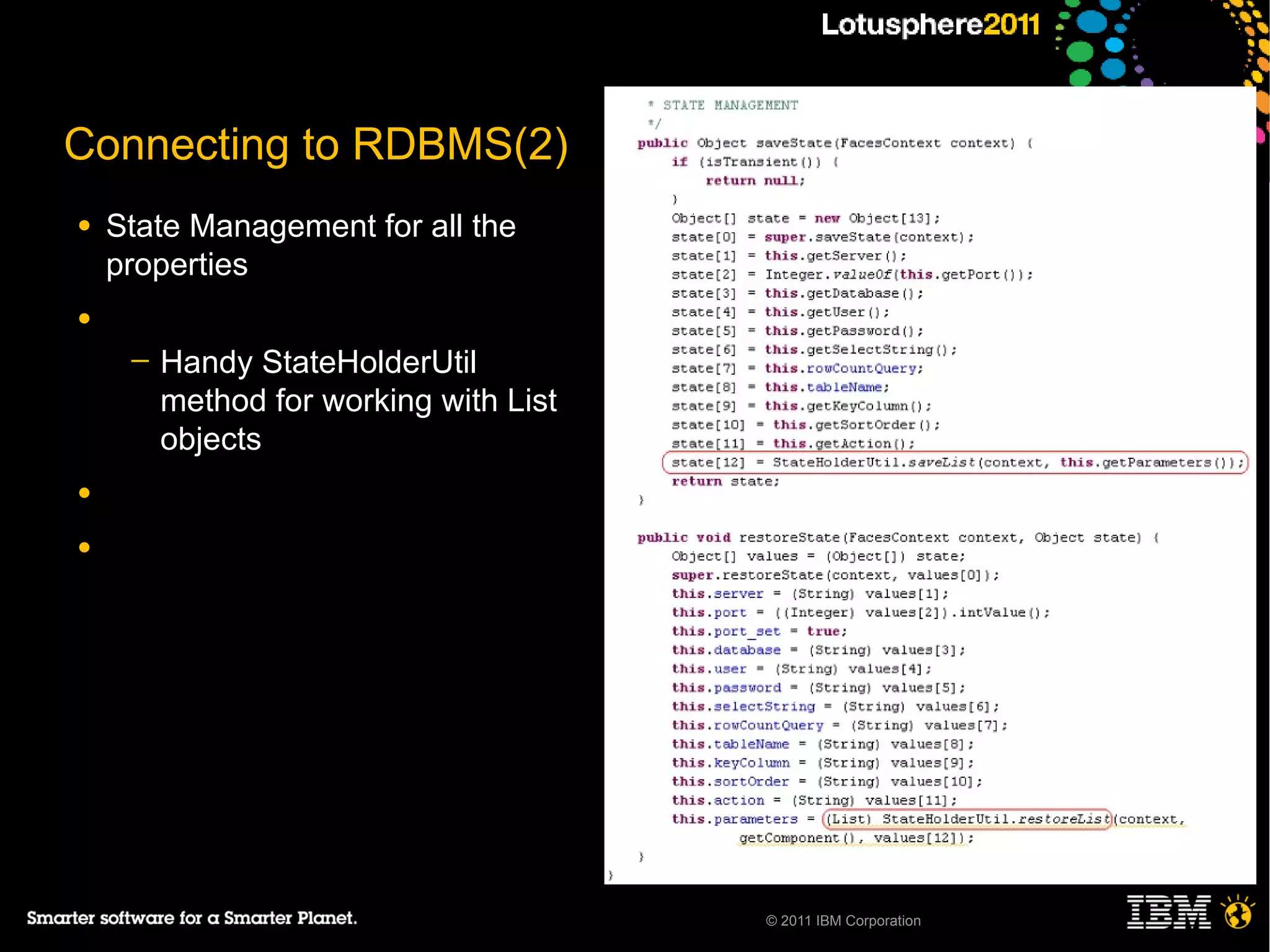Click the title "Connecting to RDBMS(2)"

point(316,145)
